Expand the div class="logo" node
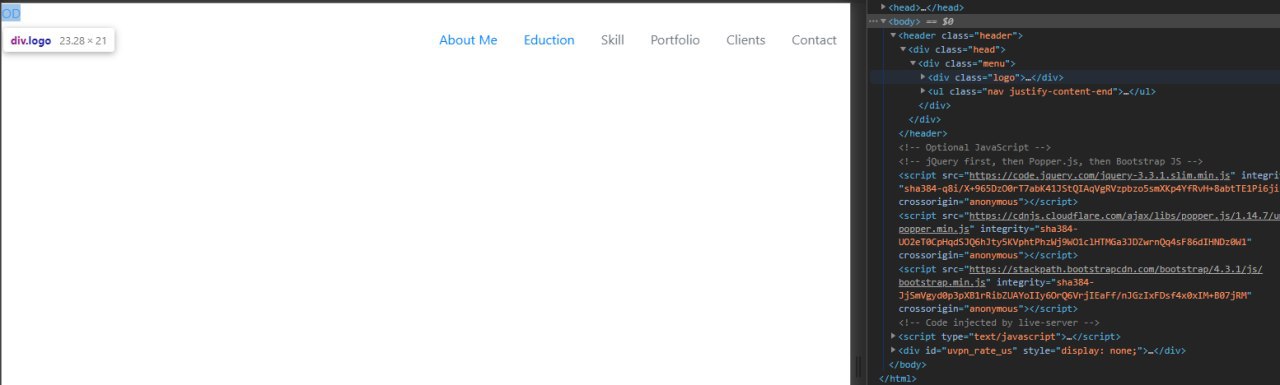The width and height of the screenshot is (1280, 385). pyautogui.click(x=923, y=77)
